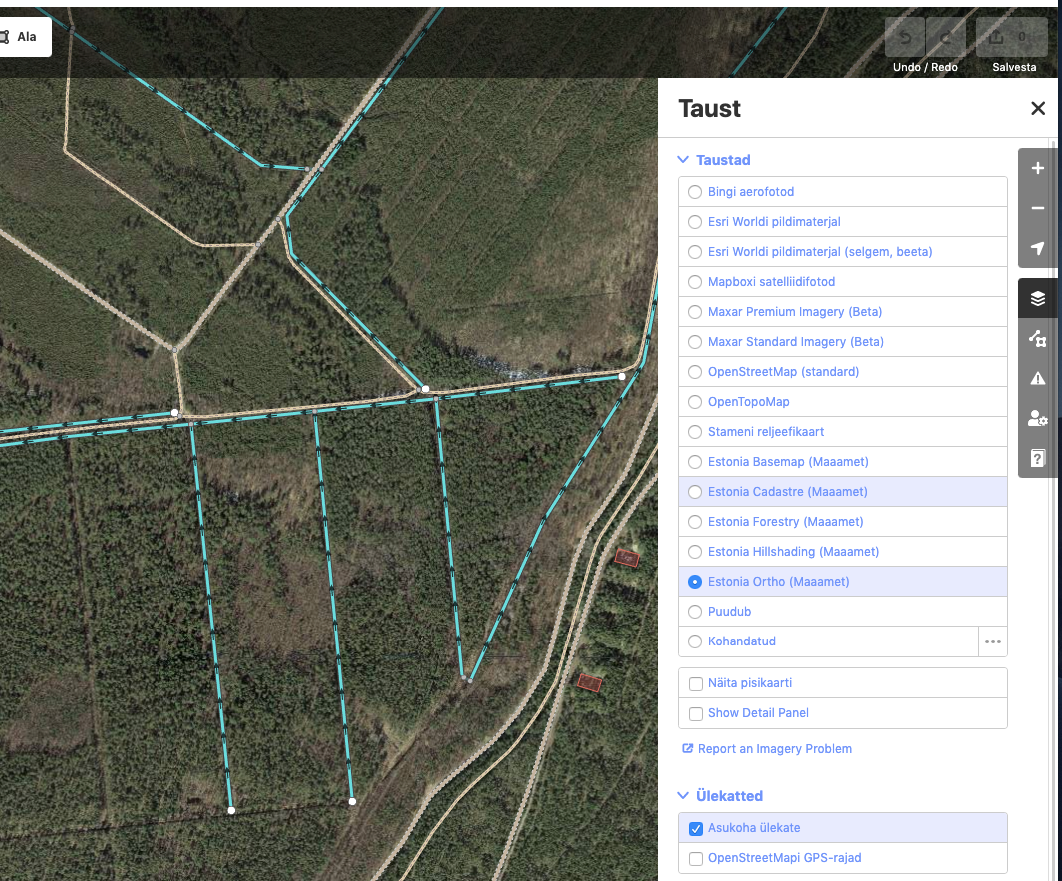Click the Undo arrow button

[x=906, y=38]
